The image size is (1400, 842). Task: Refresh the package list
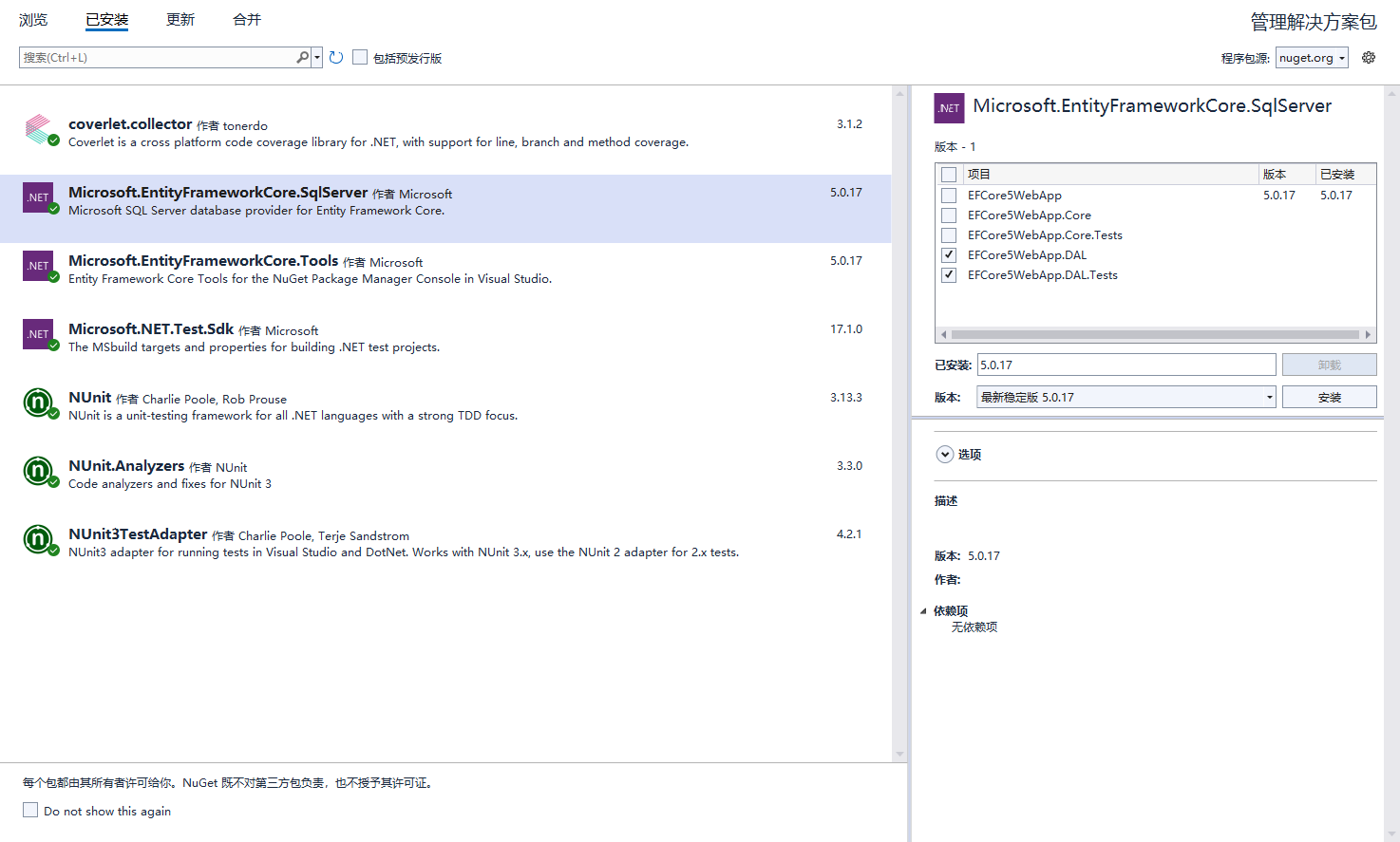tap(336, 57)
